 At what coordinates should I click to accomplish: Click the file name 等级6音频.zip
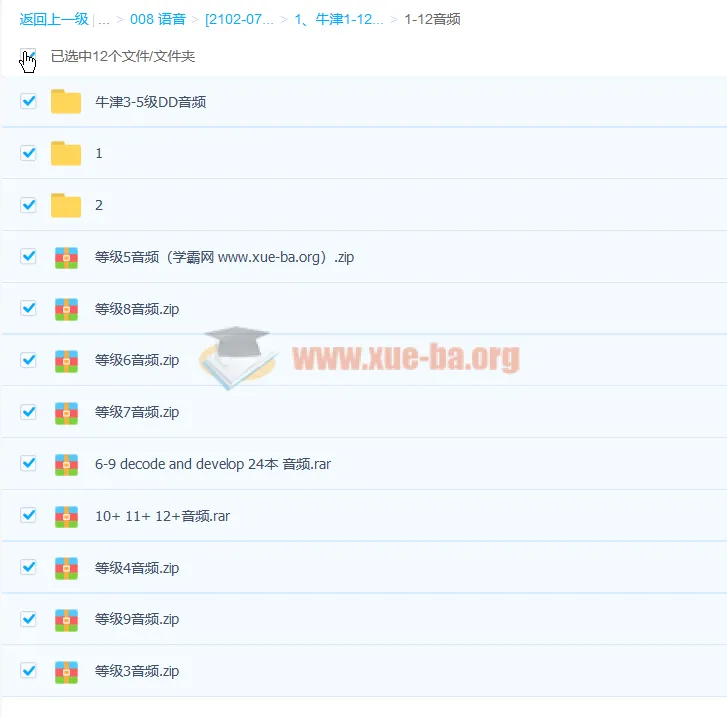point(137,360)
